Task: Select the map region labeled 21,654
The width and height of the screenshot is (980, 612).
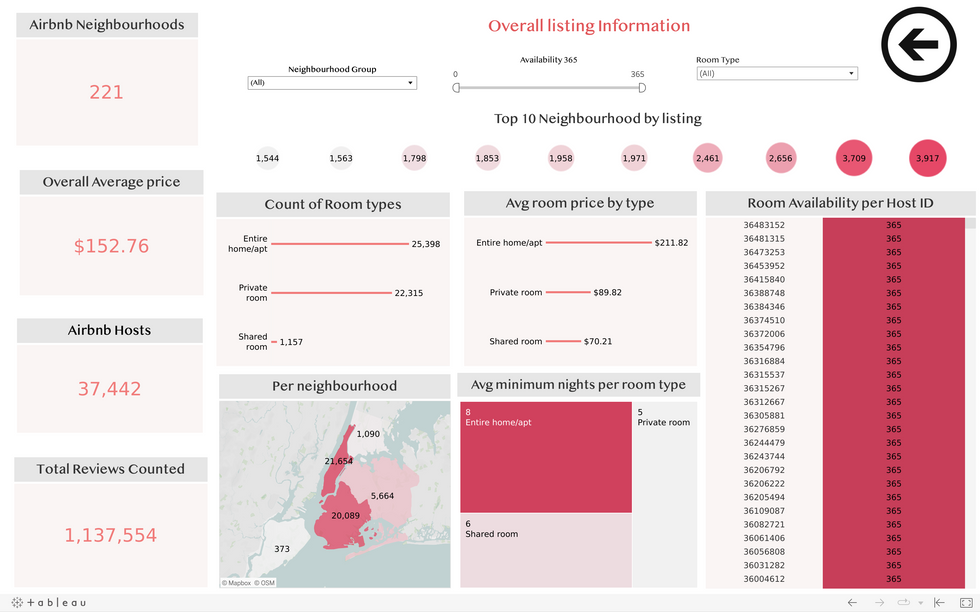Action: [x=338, y=461]
